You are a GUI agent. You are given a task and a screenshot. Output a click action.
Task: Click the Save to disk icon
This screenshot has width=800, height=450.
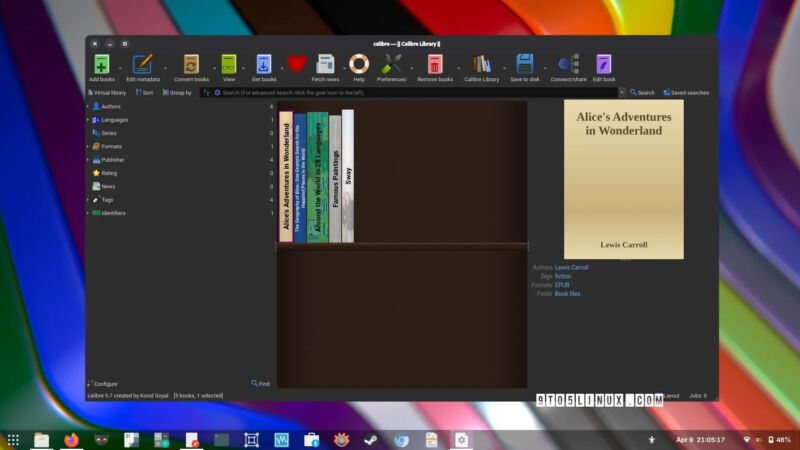[525, 65]
